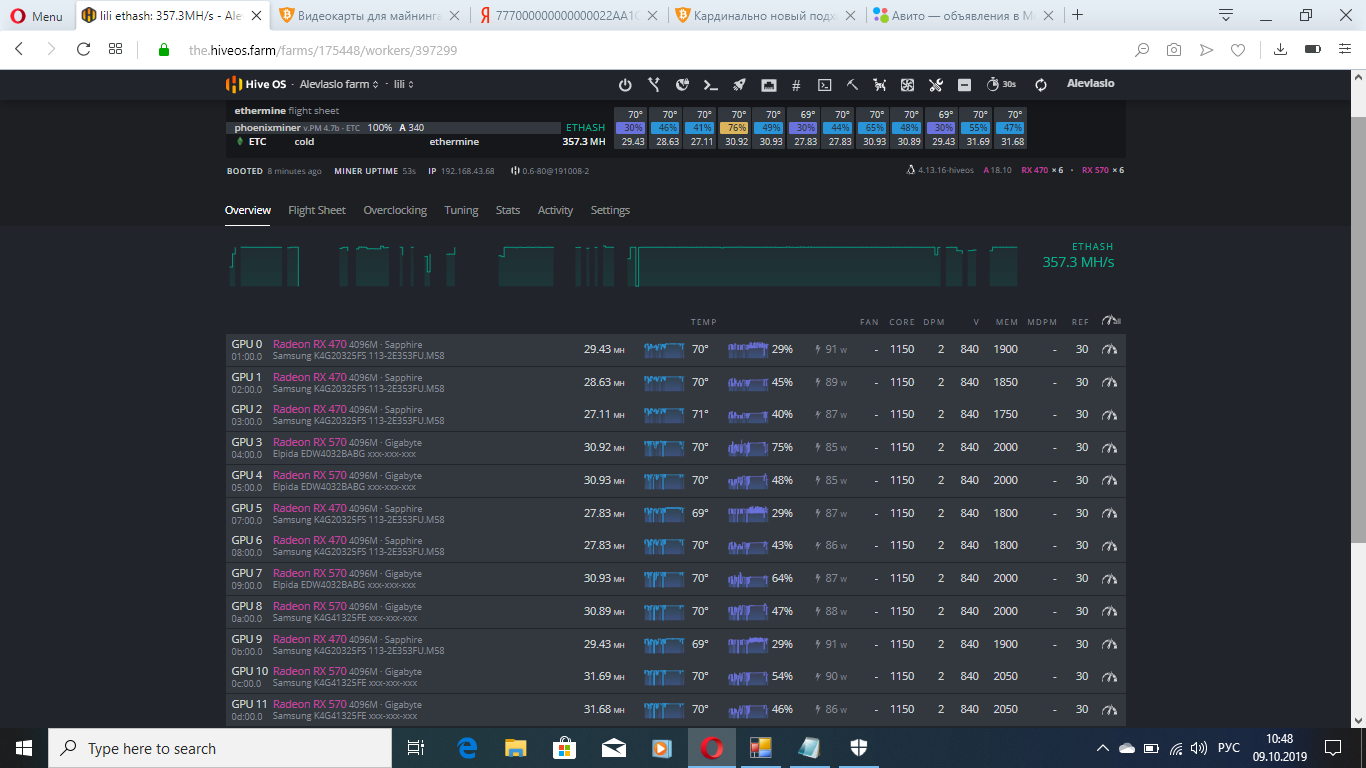Open new browser tab with plus button

click(x=1077, y=15)
